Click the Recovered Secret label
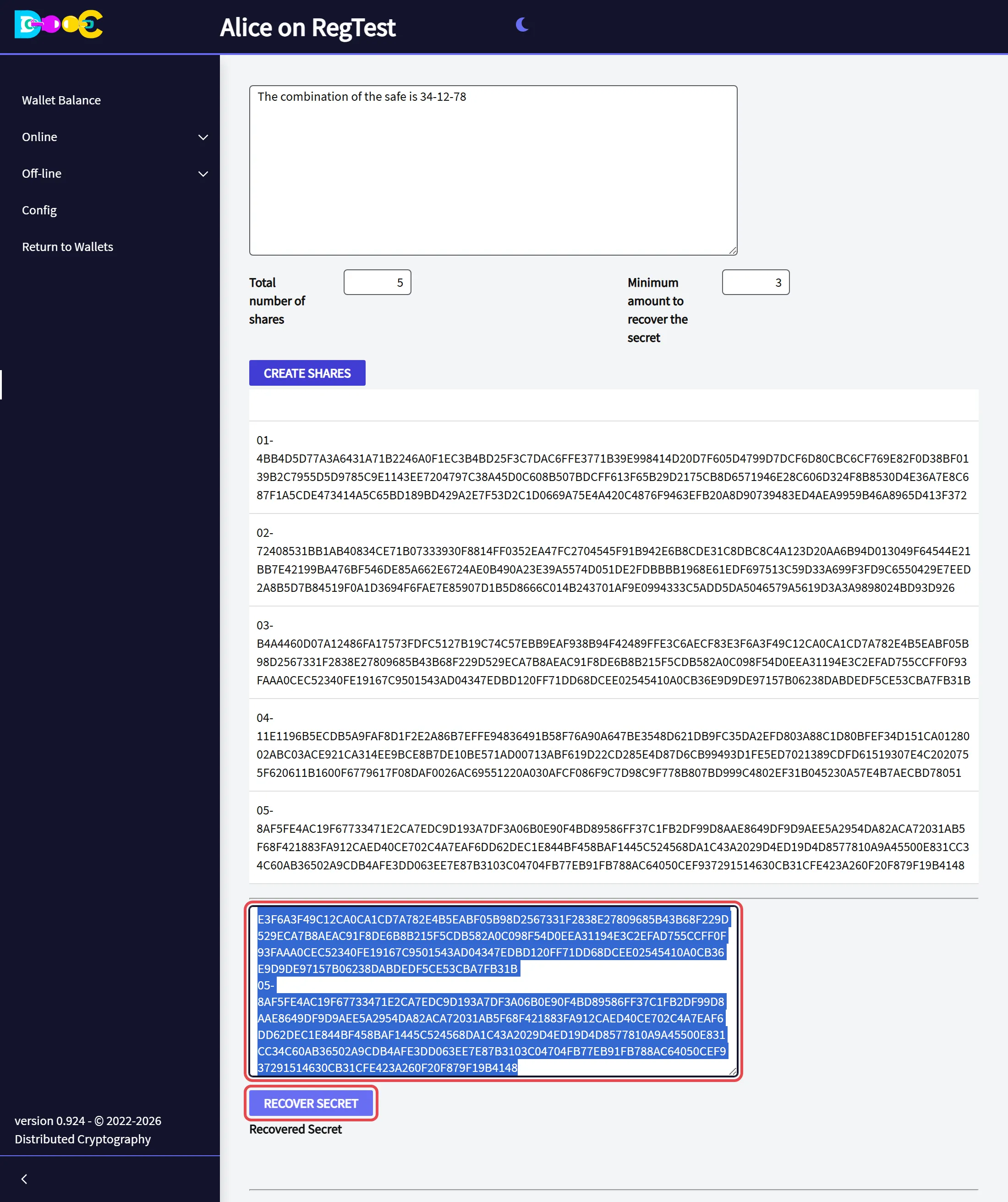This screenshot has height=1202, width=1008. 296,1129
